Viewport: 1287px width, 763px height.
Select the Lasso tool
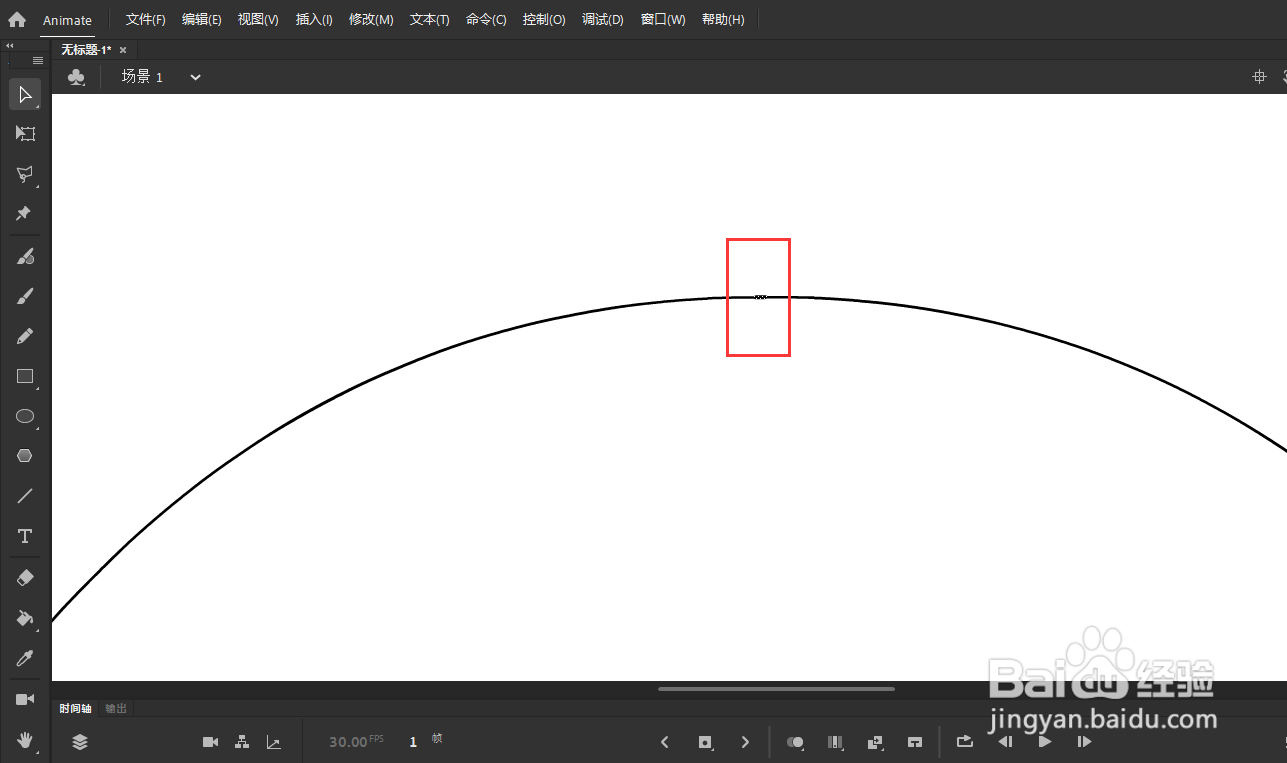[x=25, y=174]
